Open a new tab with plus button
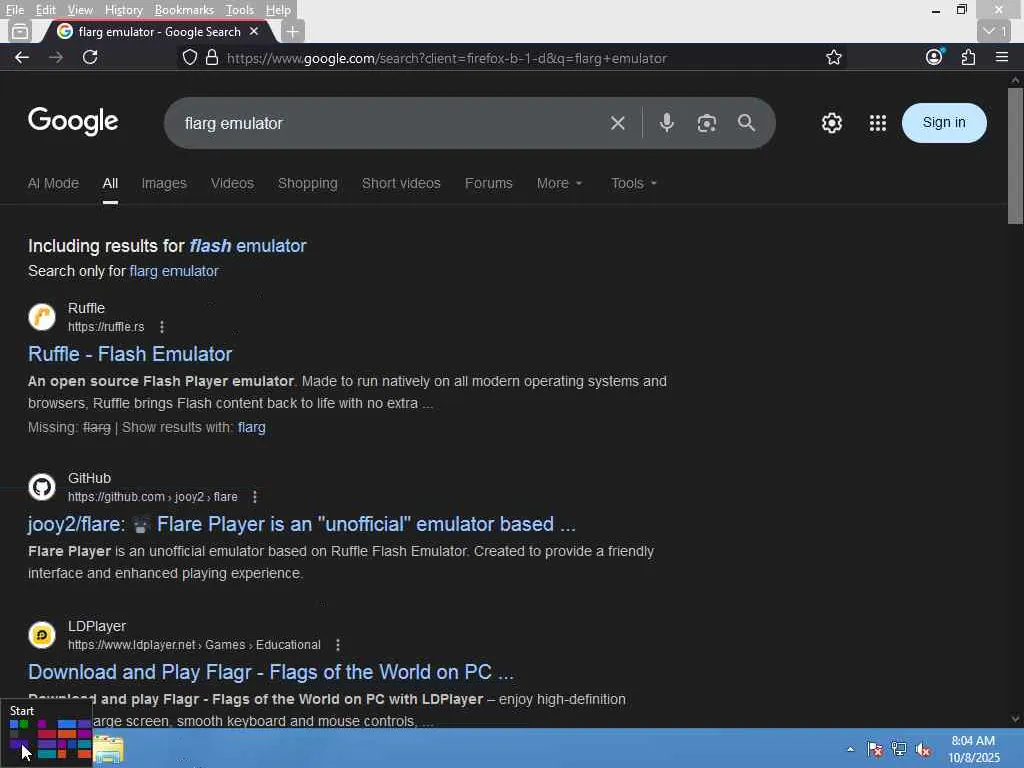The width and height of the screenshot is (1024, 768). click(x=293, y=31)
